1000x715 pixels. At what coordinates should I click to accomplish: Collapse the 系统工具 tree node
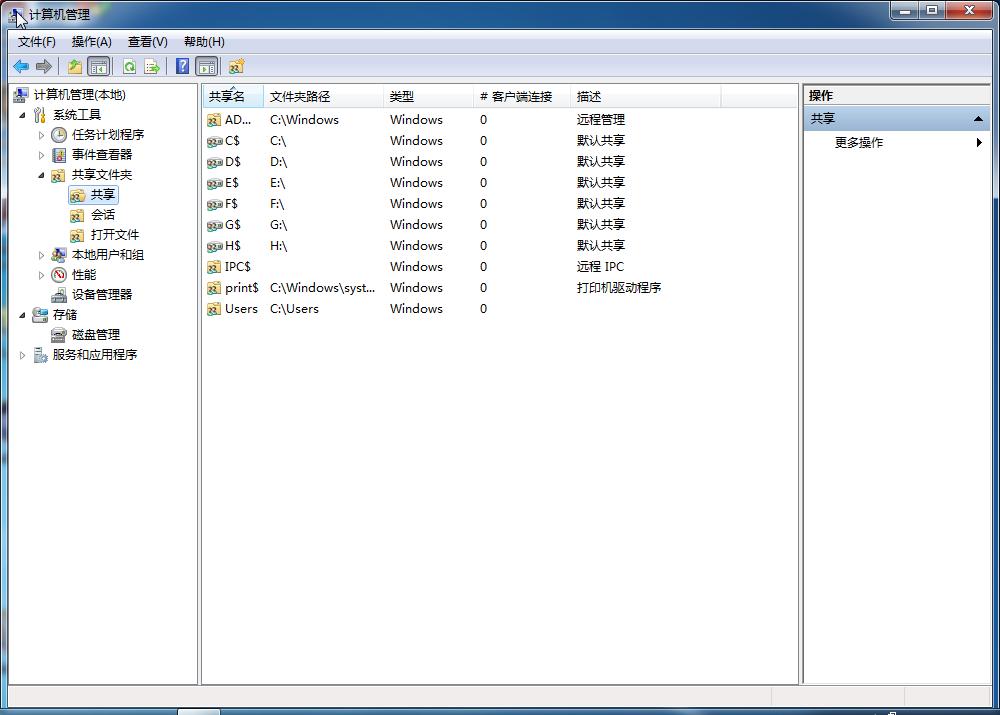tap(23, 114)
